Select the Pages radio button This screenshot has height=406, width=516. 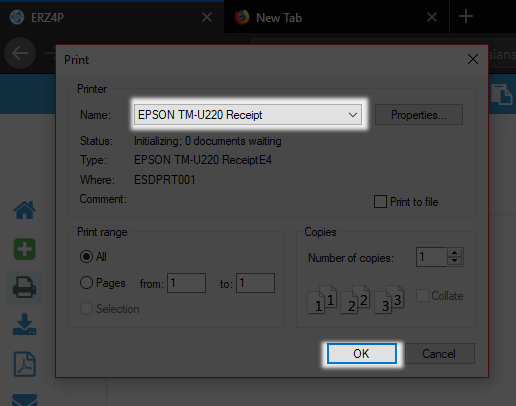point(86,283)
